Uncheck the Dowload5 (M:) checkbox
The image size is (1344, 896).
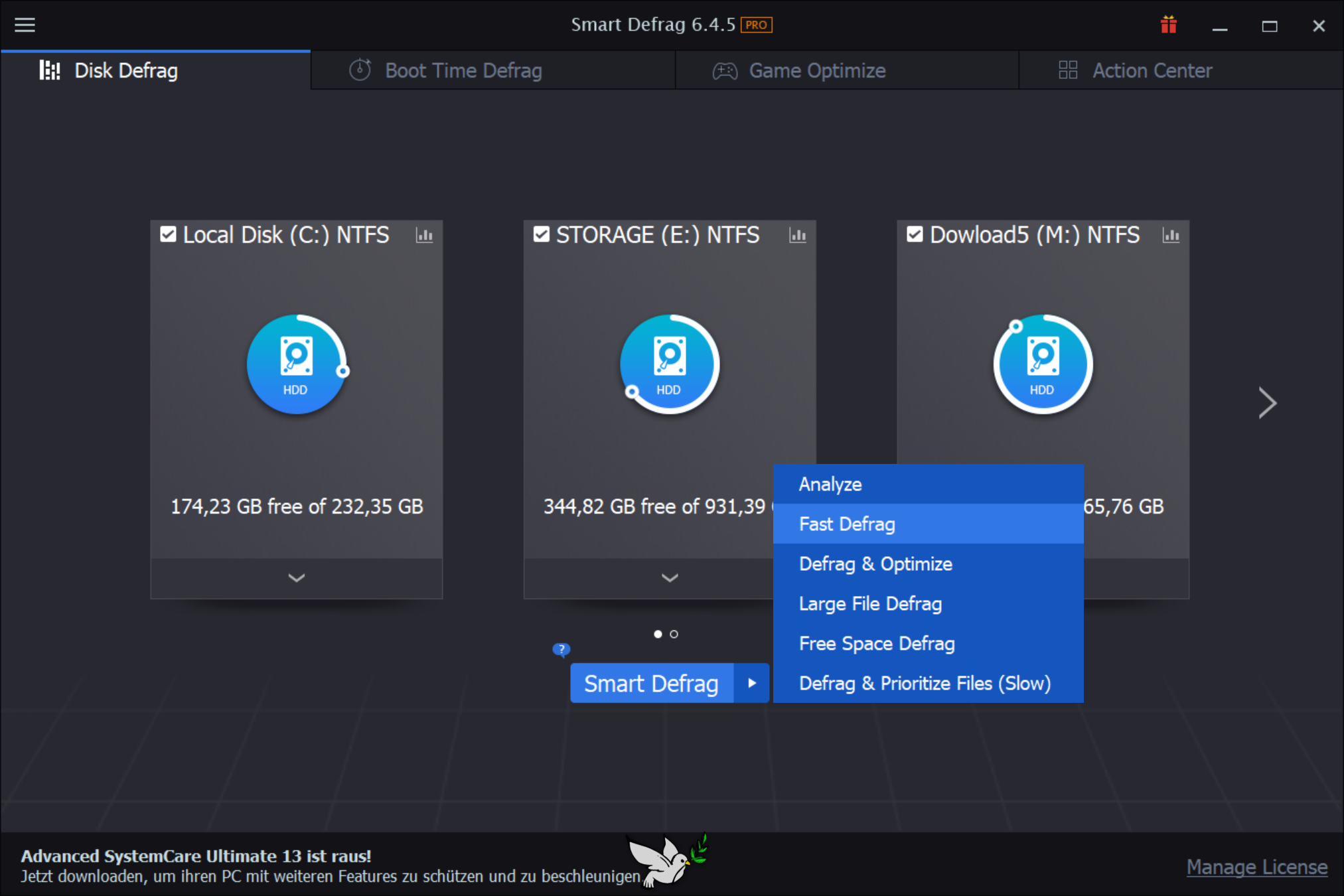[915, 234]
